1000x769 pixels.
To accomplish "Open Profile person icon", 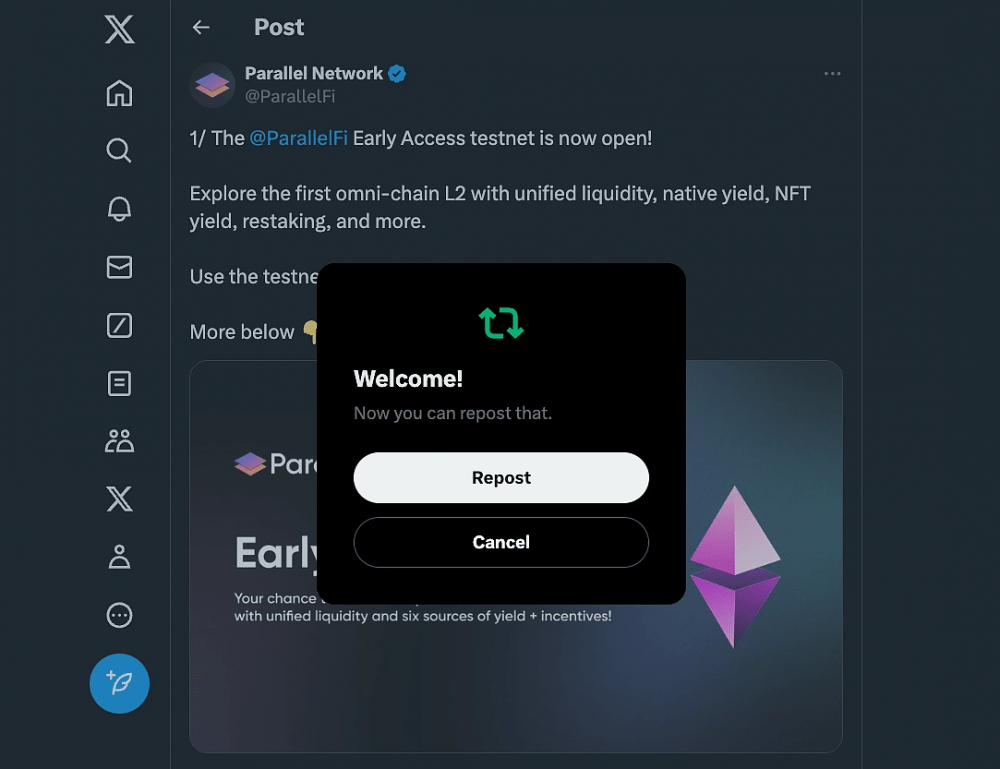I will point(119,557).
